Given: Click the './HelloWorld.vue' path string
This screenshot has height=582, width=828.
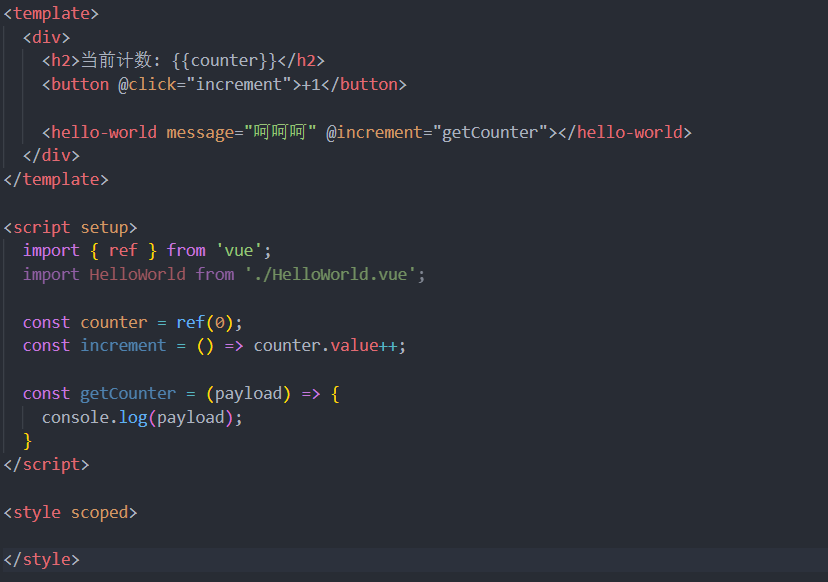Looking at the screenshot, I should coord(330,275).
